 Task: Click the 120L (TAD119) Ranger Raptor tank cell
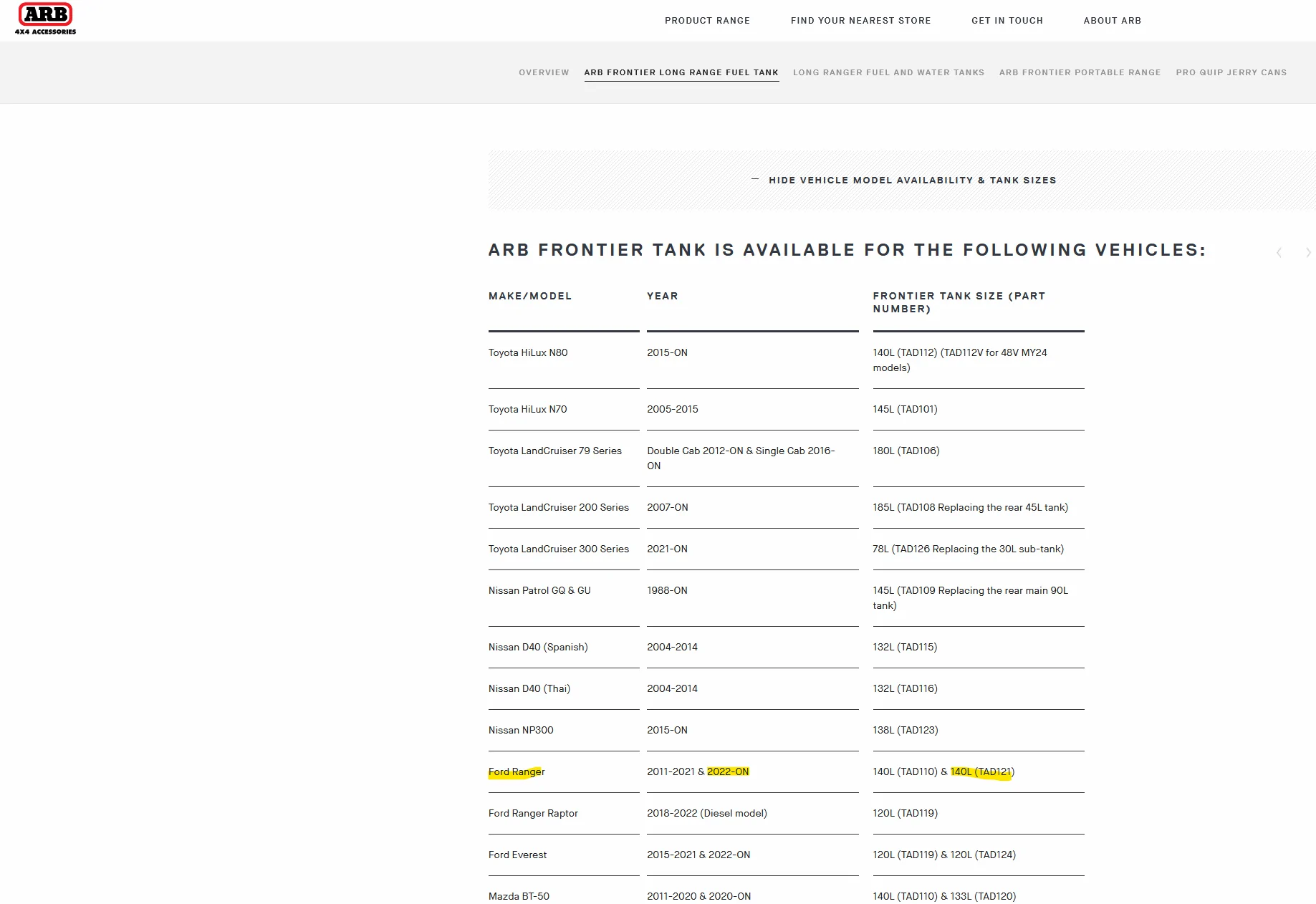[x=905, y=813]
